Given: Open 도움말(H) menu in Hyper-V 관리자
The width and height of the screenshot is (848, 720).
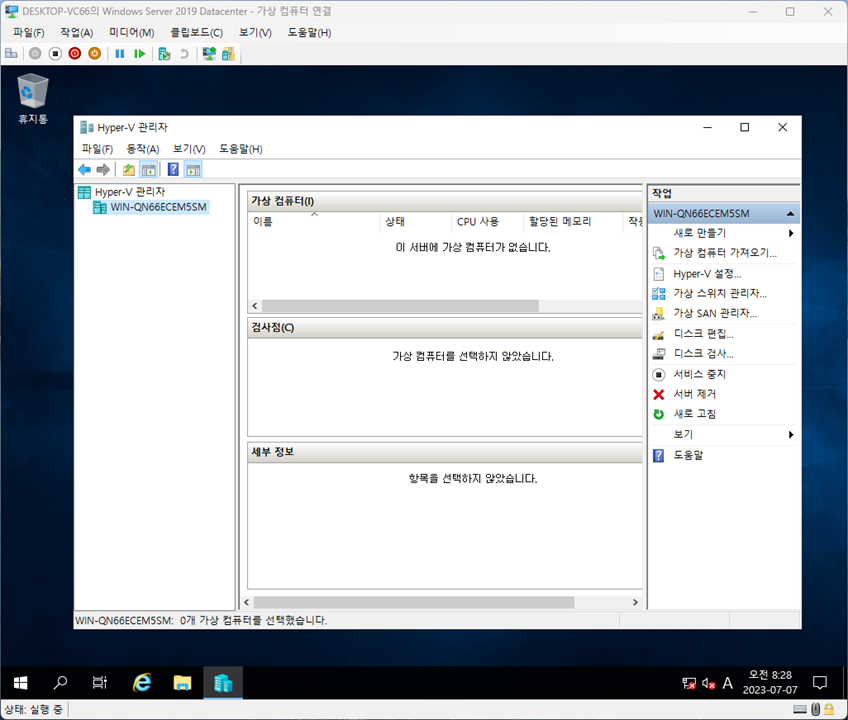Looking at the screenshot, I should pos(241,149).
